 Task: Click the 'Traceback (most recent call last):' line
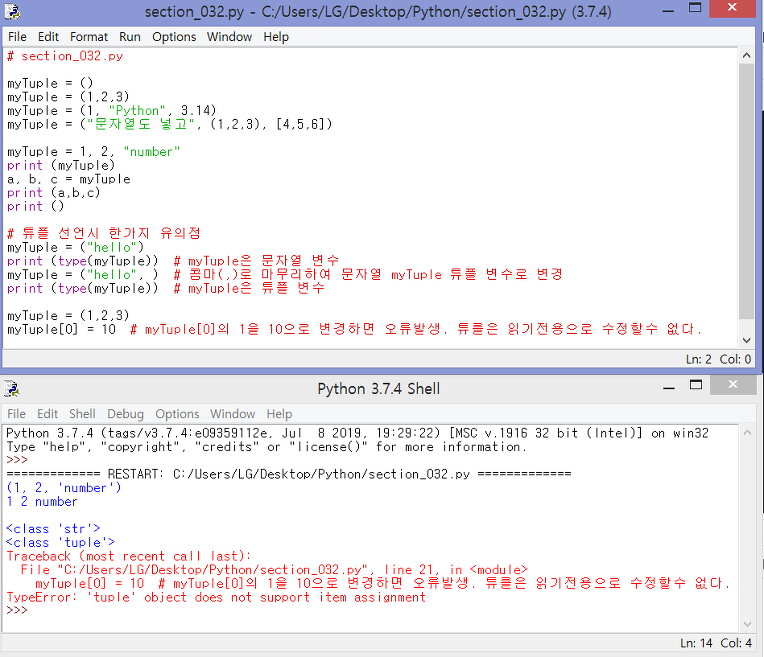pyautogui.click(x=129, y=556)
